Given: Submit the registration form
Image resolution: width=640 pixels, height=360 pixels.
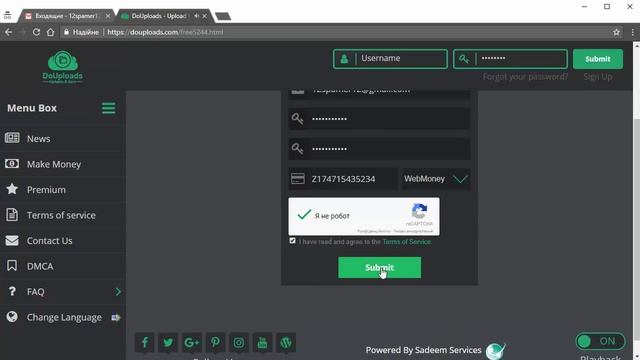Looking at the screenshot, I should (379, 267).
